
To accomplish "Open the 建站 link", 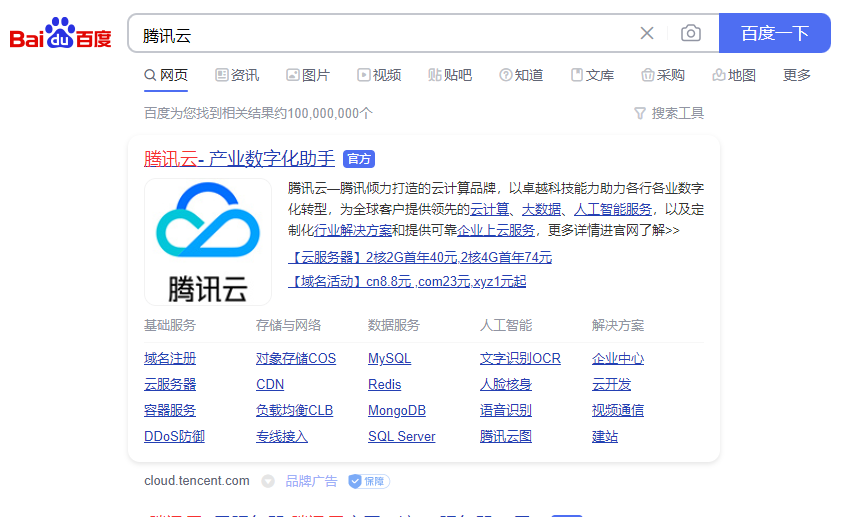I will tap(605, 437).
